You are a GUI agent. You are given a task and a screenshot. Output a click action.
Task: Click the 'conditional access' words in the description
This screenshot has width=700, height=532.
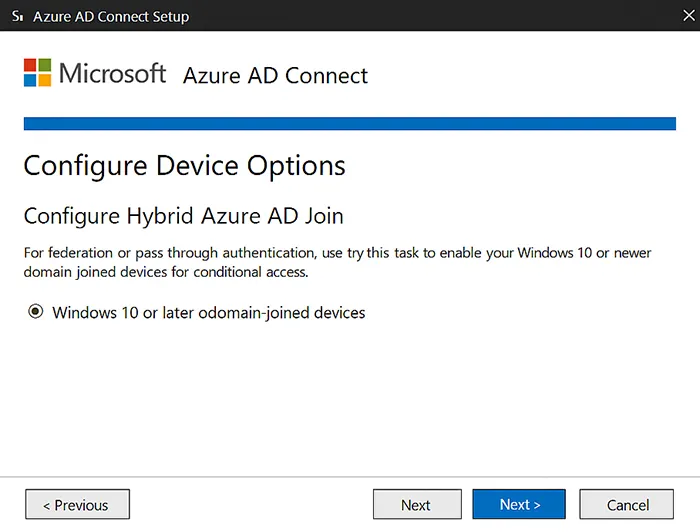click(248, 272)
